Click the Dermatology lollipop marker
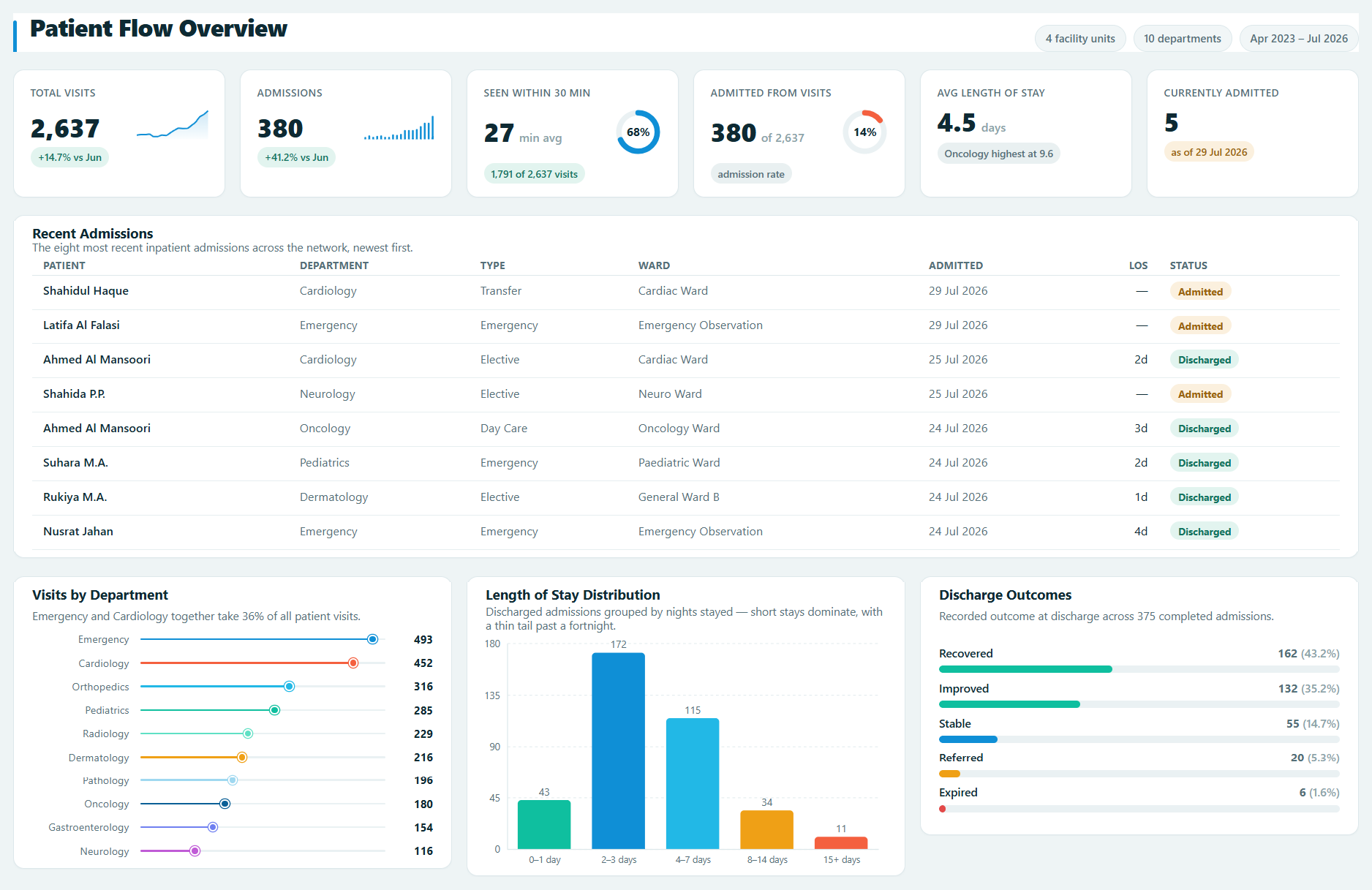The width and height of the screenshot is (1372, 890). (242, 757)
